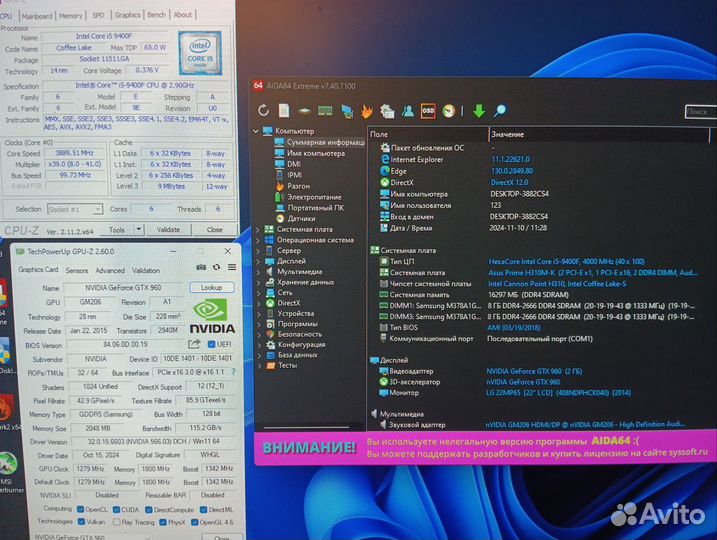
Task: Open the MSI Afterburner desktop icon
Action: (9, 471)
